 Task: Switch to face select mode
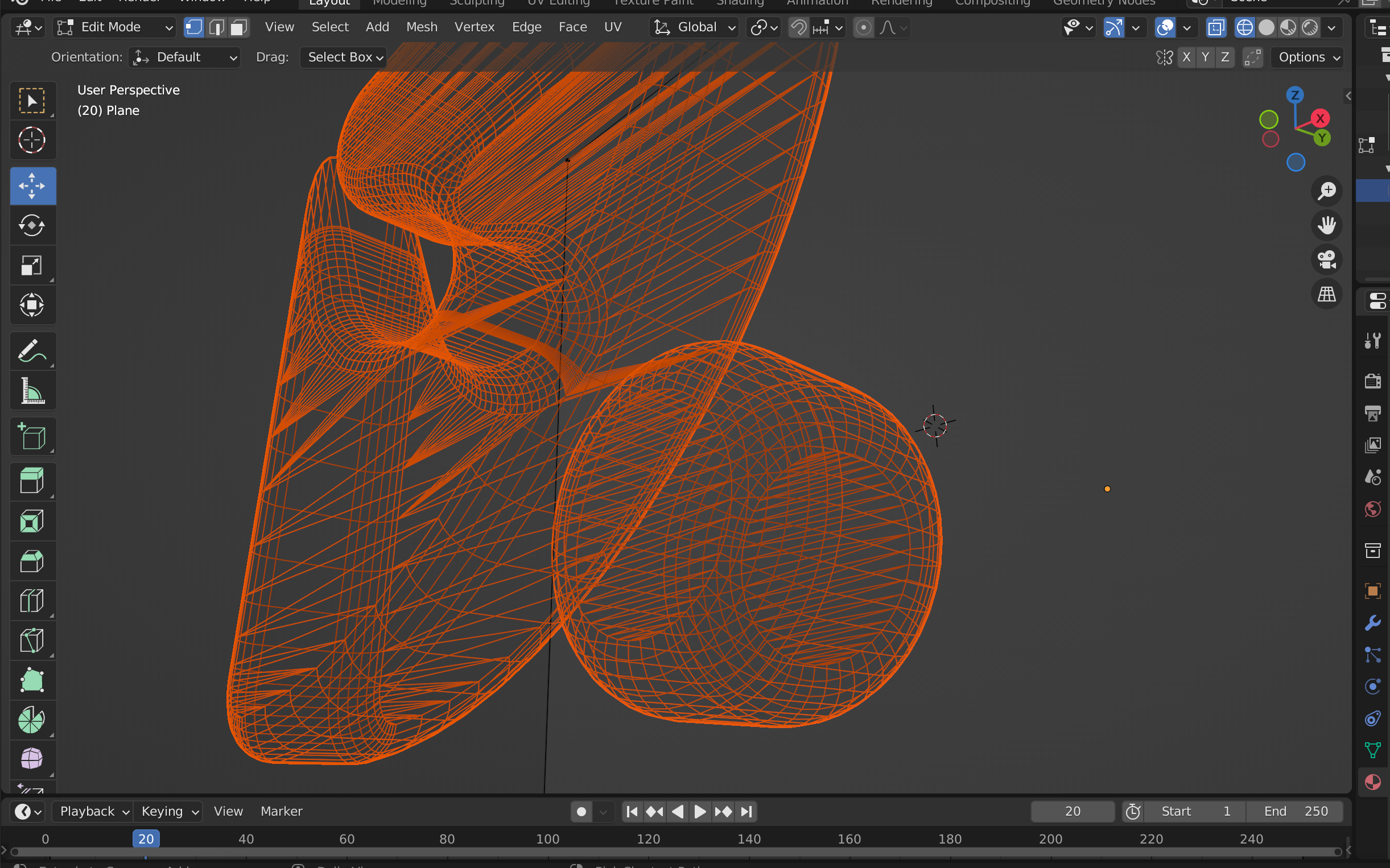pyautogui.click(x=238, y=27)
